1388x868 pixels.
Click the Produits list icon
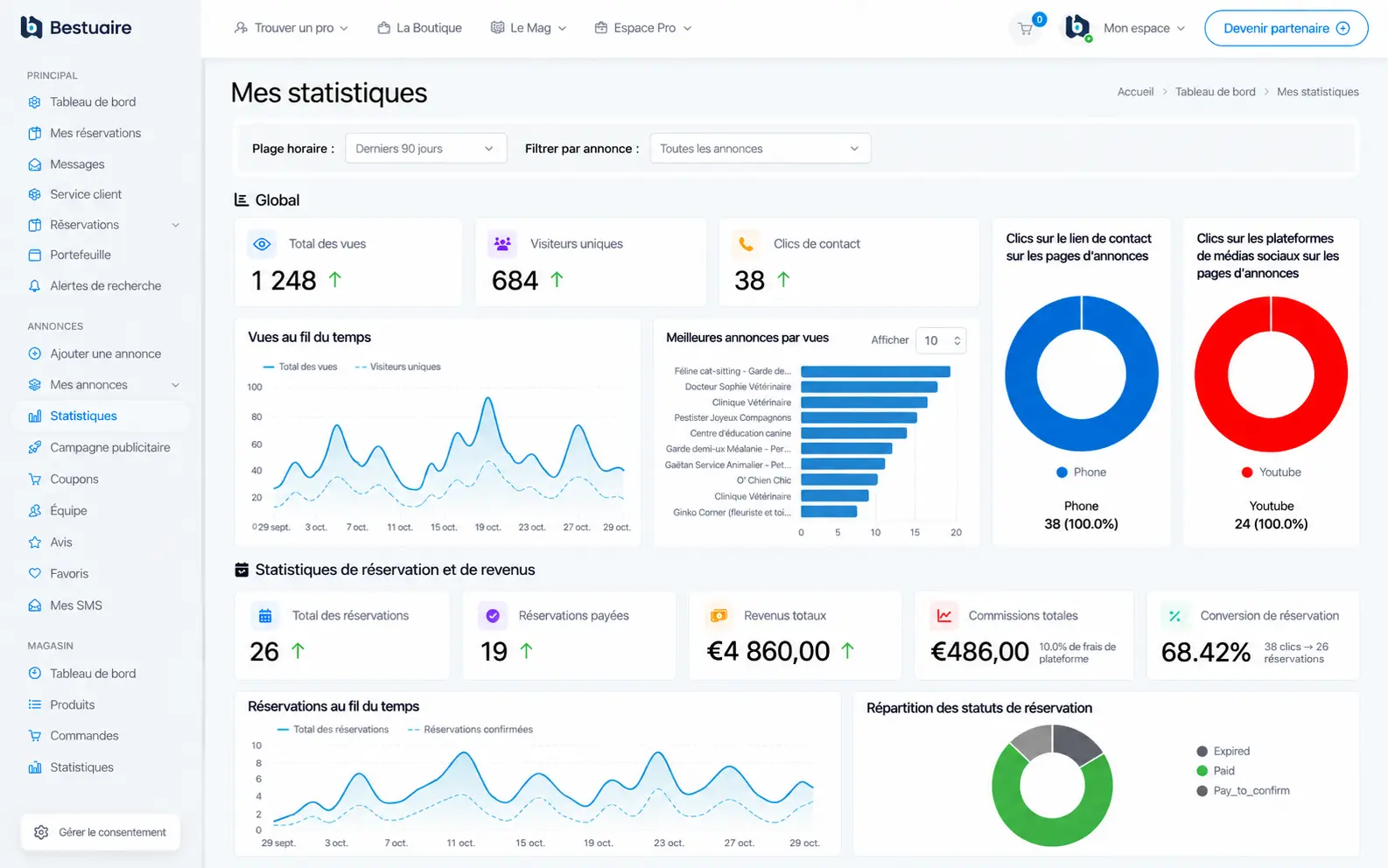point(35,705)
